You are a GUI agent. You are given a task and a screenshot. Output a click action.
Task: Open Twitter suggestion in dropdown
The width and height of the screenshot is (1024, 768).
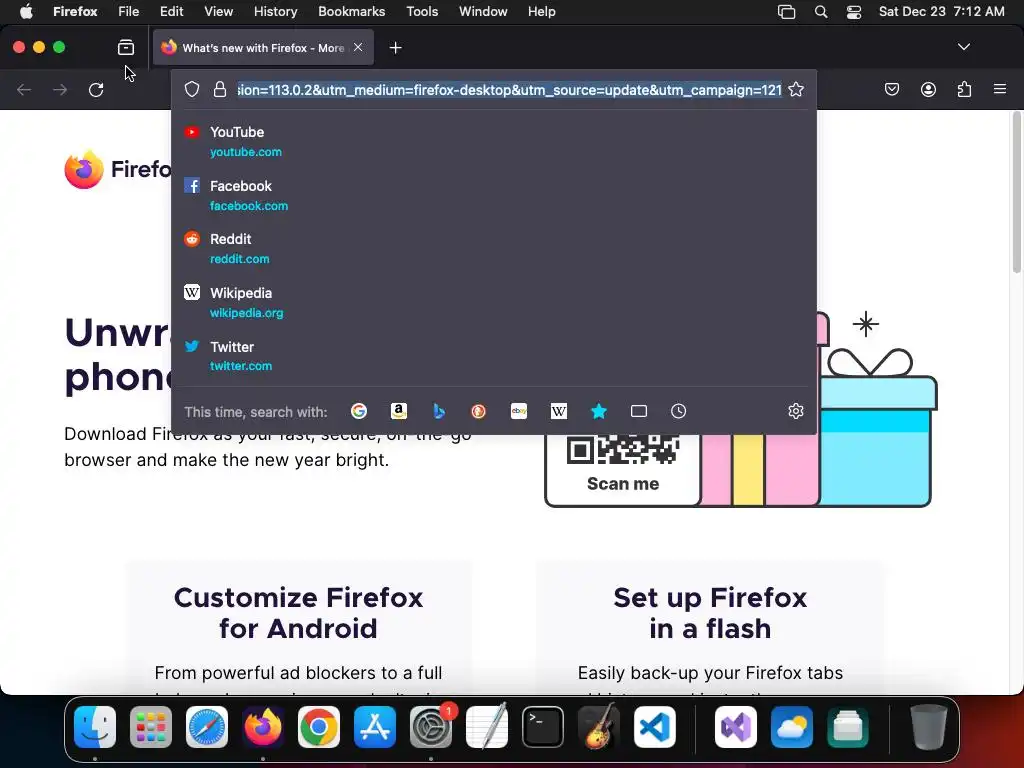point(493,356)
